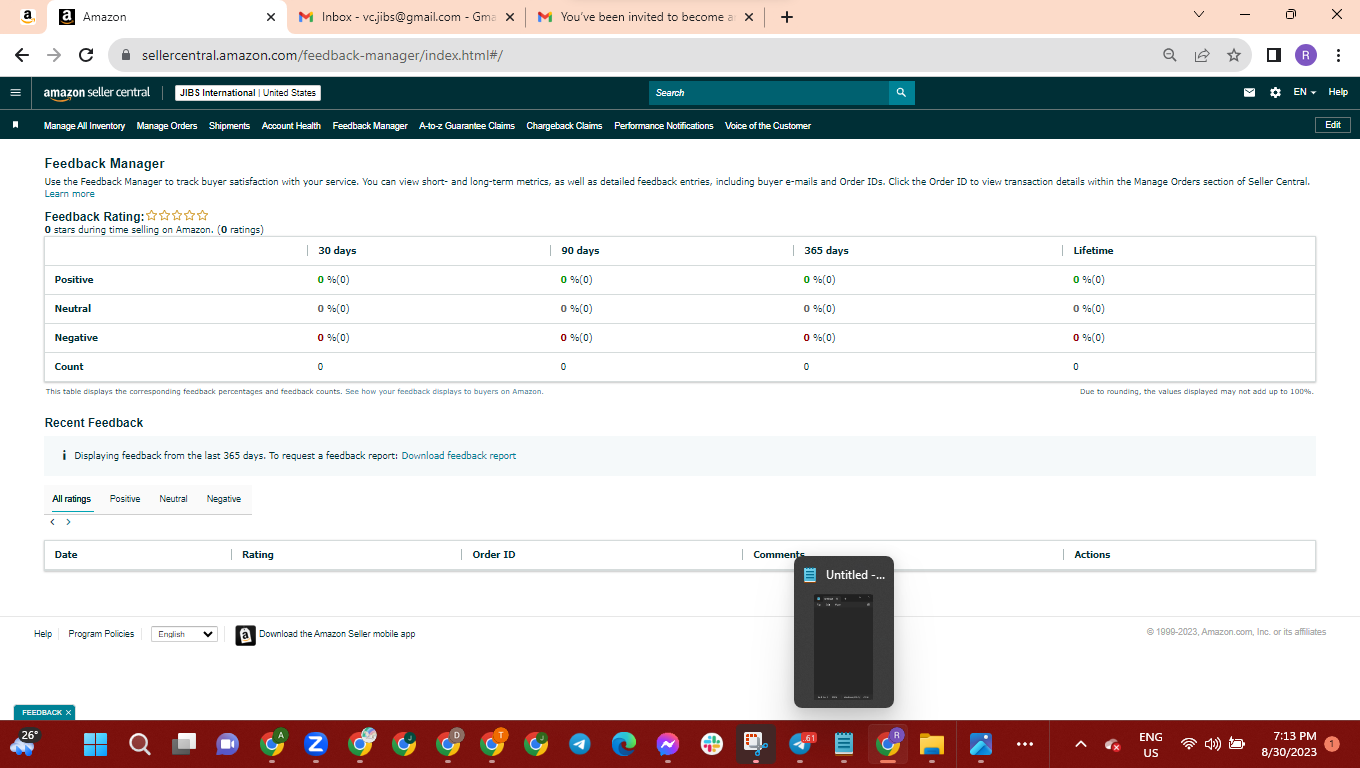
Task: Click the Amazon Seller mobile app icon
Action: (245, 635)
